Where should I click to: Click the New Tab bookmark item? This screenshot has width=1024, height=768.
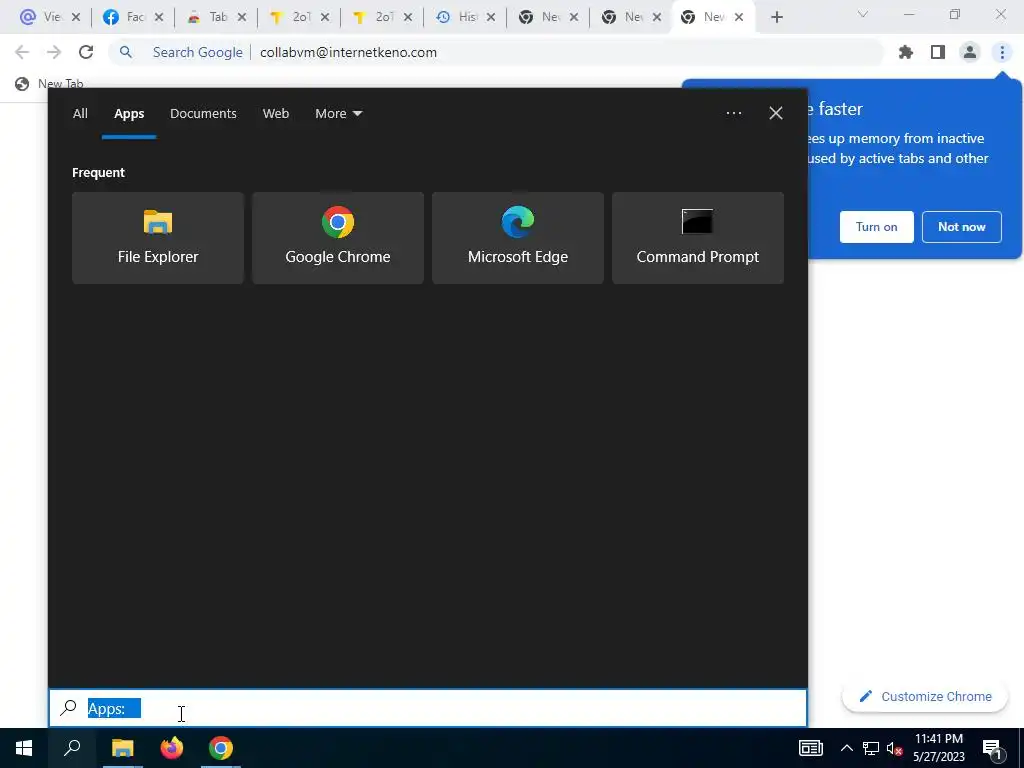(x=50, y=84)
